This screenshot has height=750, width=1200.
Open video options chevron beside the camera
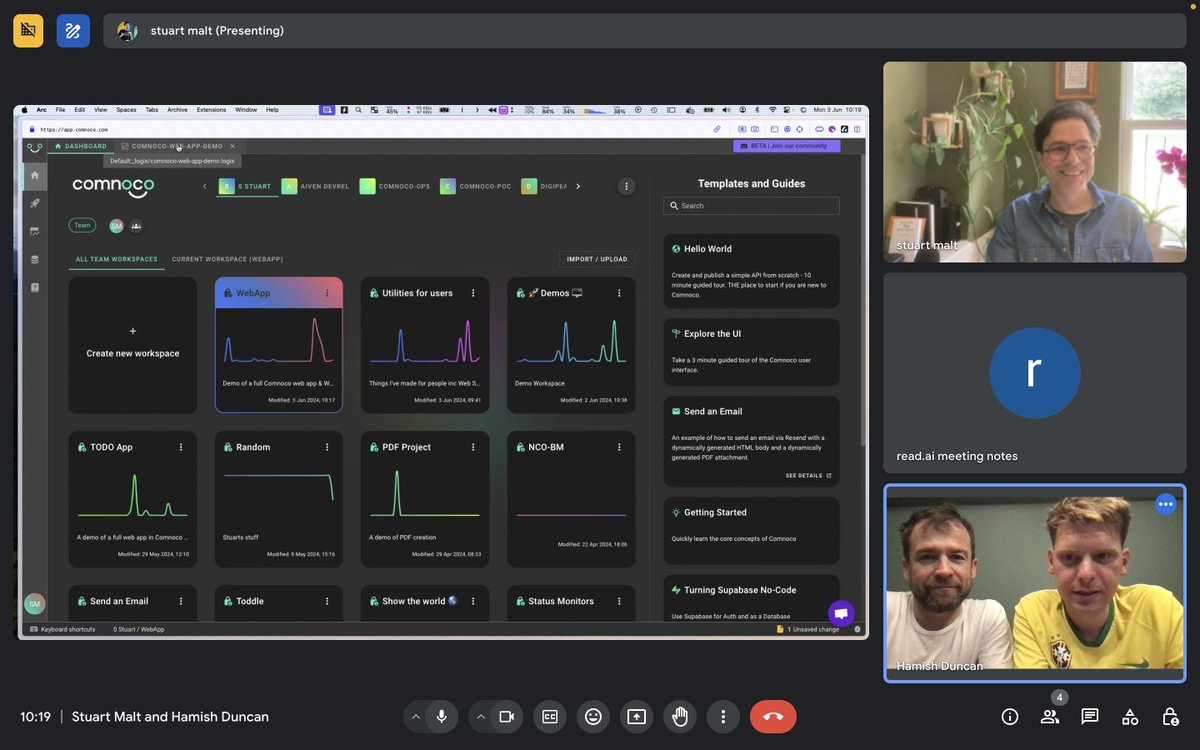click(x=481, y=716)
